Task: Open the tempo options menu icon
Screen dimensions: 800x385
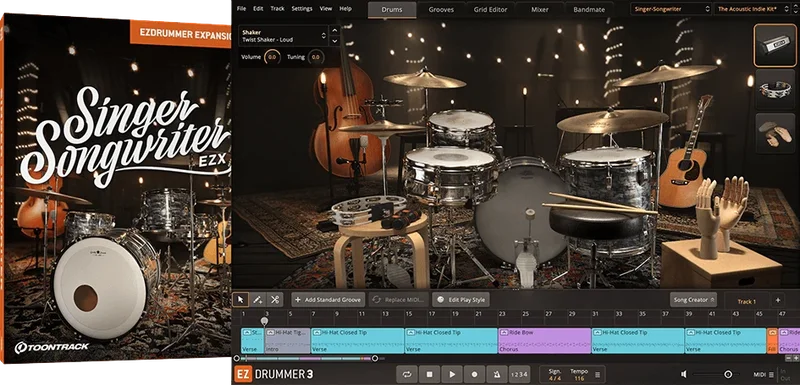Action: pyautogui.click(x=597, y=374)
